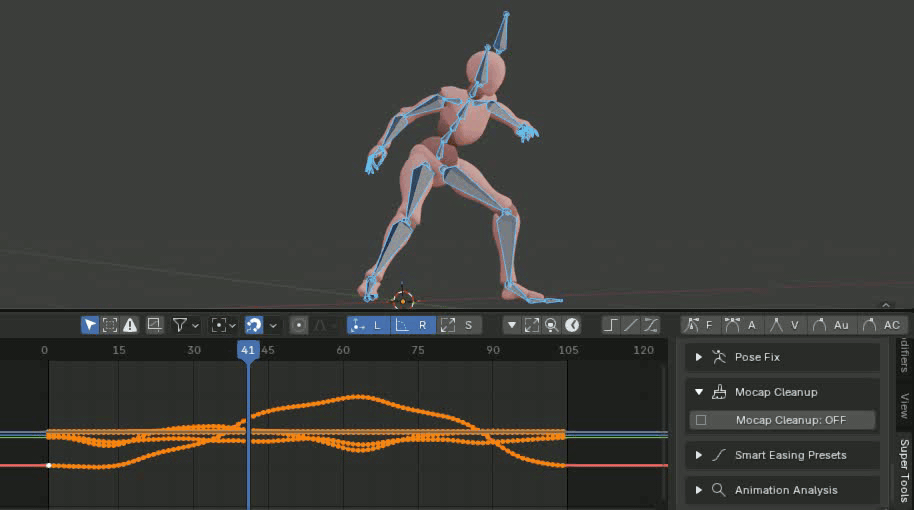Open snapping options dropdown arrow
The width and height of the screenshot is (914, 510).
click(272, 326)
